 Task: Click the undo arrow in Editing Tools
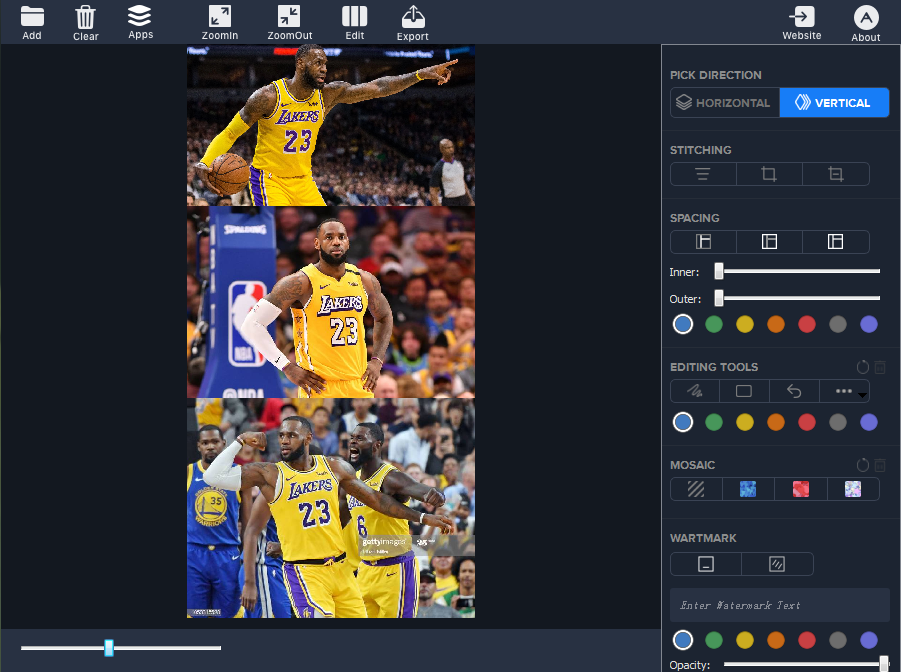pos(794,391)
